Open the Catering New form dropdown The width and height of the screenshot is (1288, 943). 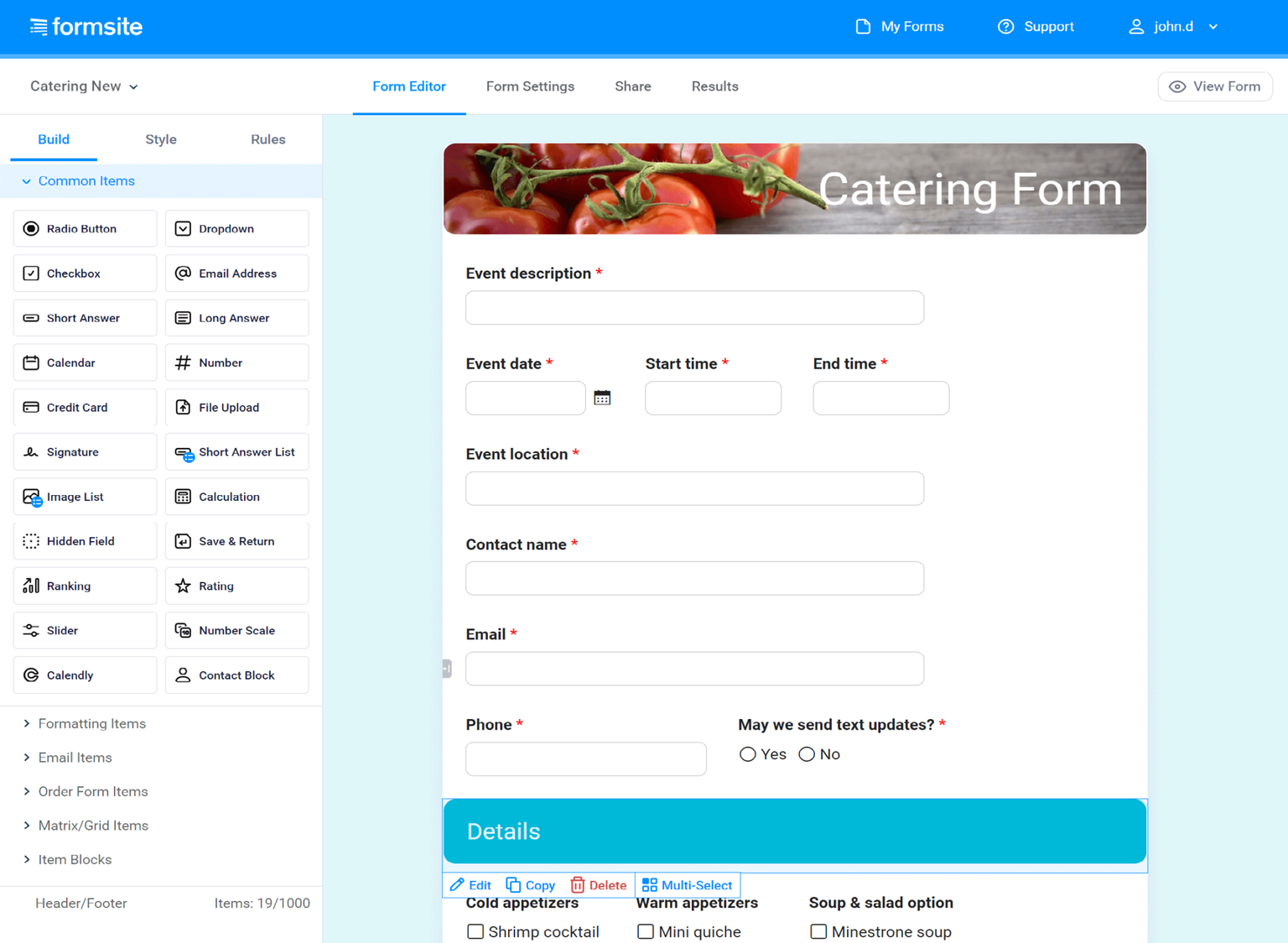pyautogui.click(x=84, y=86)
